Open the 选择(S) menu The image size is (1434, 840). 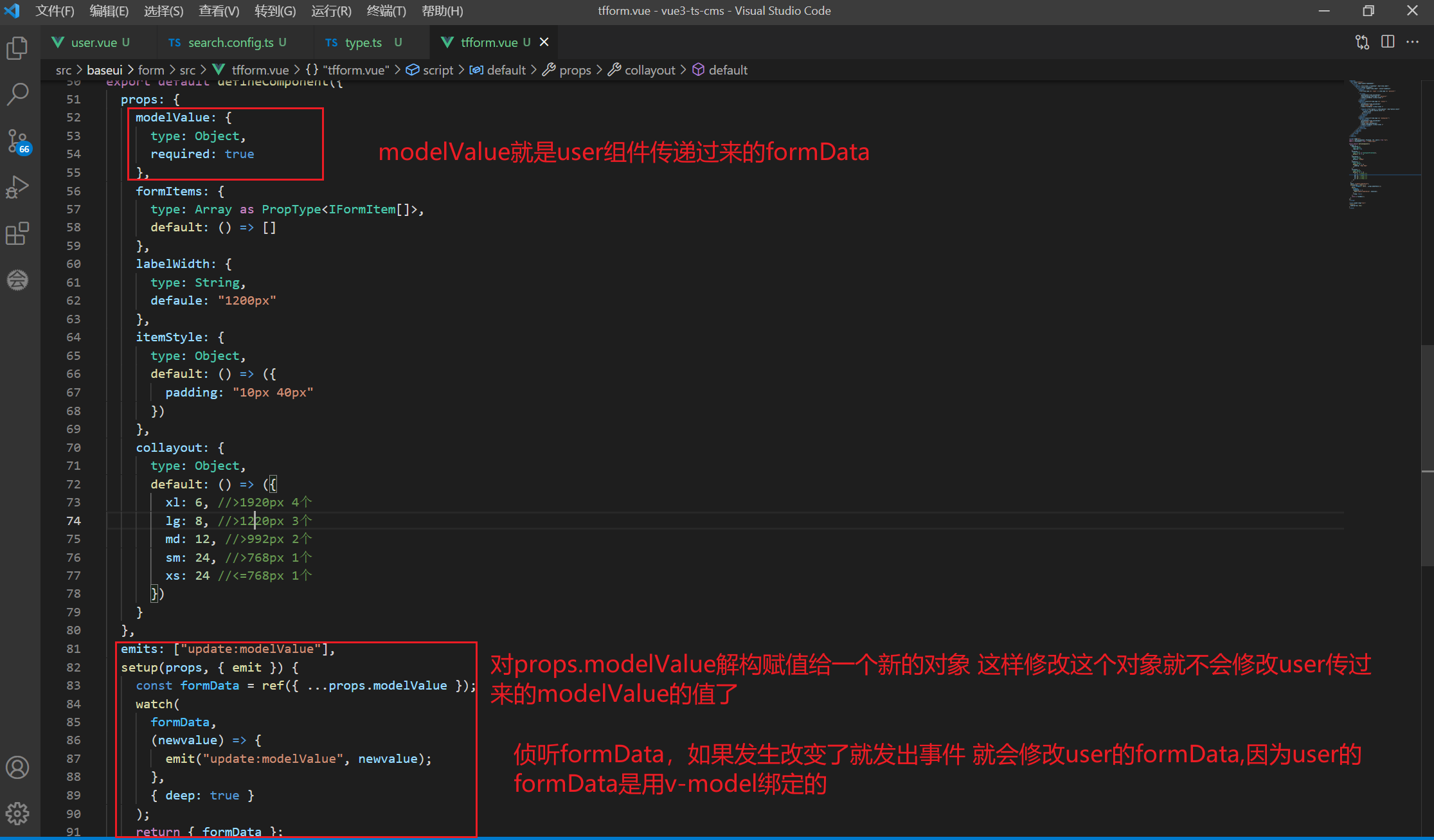(x=163, y=11)
